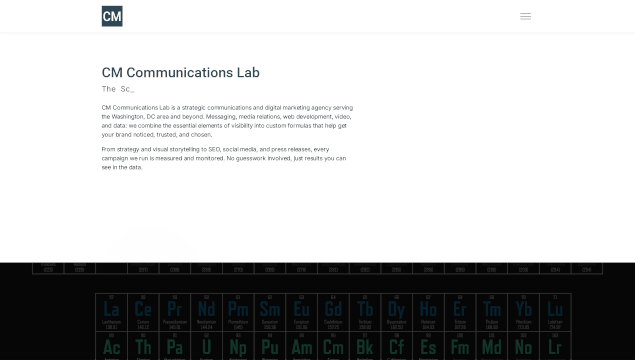Click the Pr Praseodymium element tile
Image resolution: width=640 pixels, height=360 pixels.
coord(175,312)
